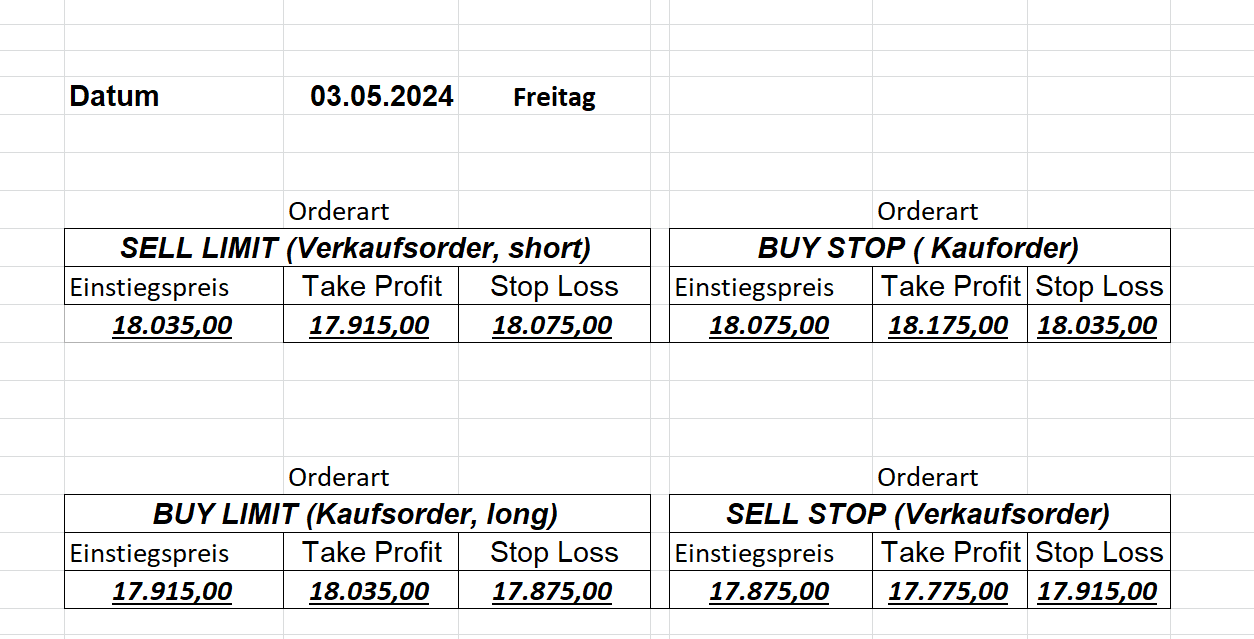
Task: Select BUY STOP Take Profit value 18.175,00
Action: click(948, 326)
